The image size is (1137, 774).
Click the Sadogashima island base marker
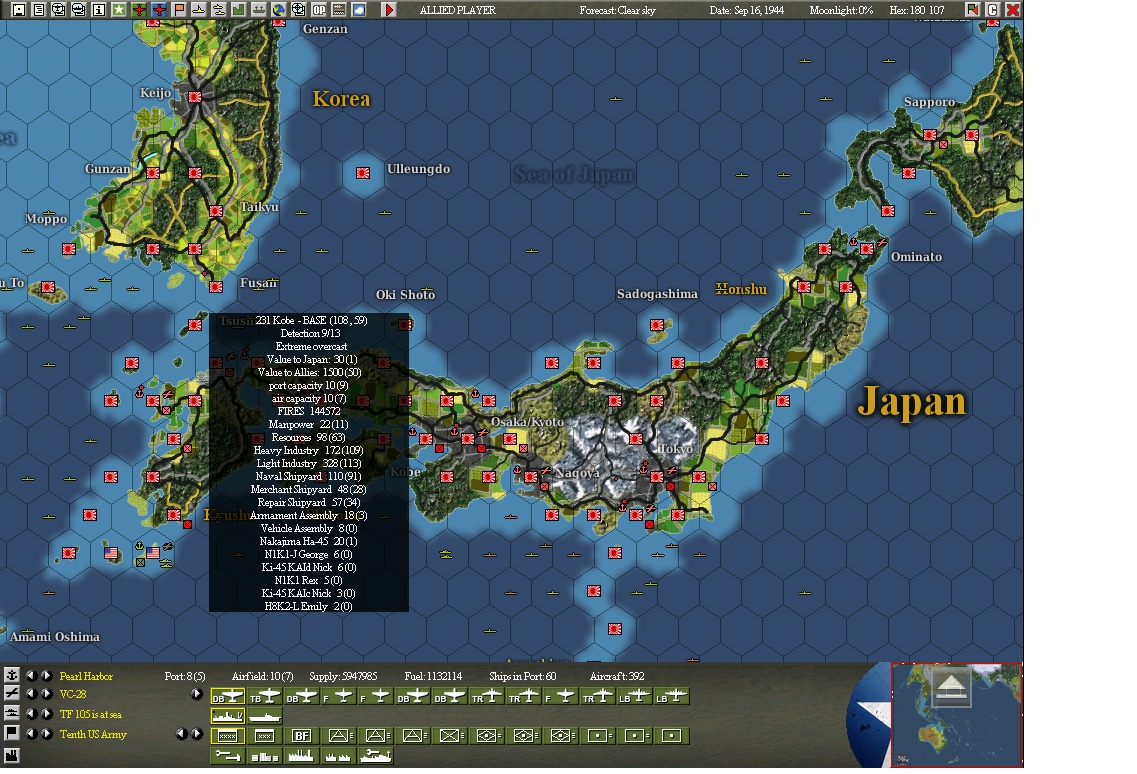click(657, 325)
